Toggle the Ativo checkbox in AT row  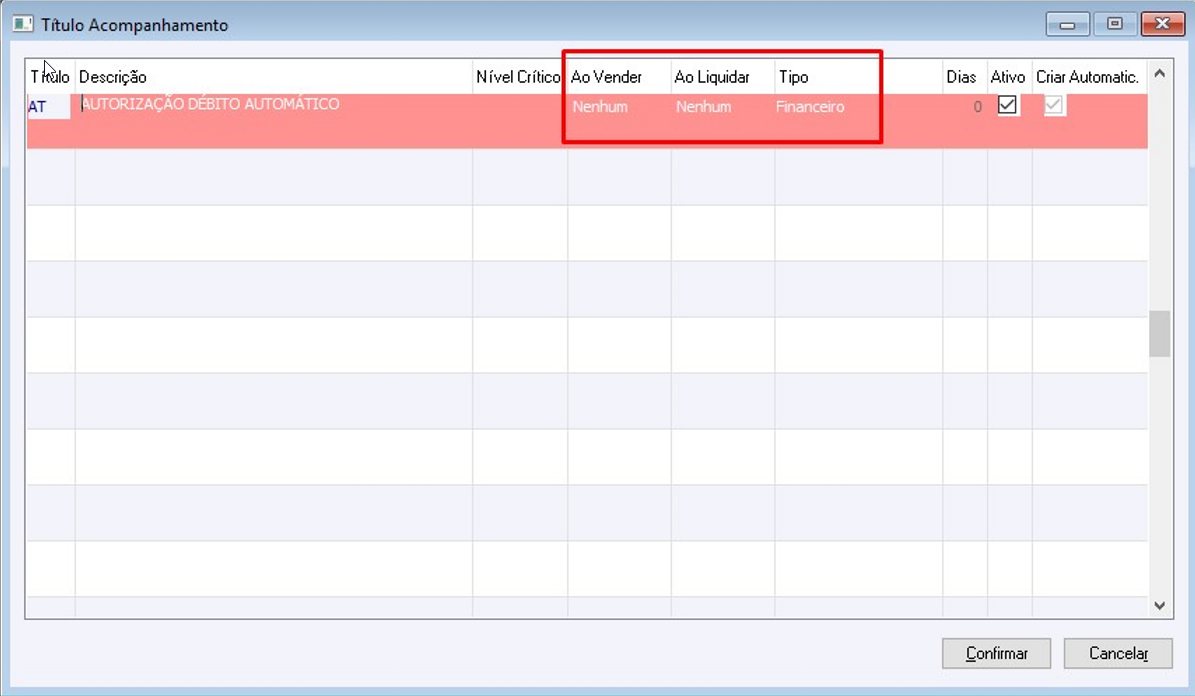[1007, 104]
